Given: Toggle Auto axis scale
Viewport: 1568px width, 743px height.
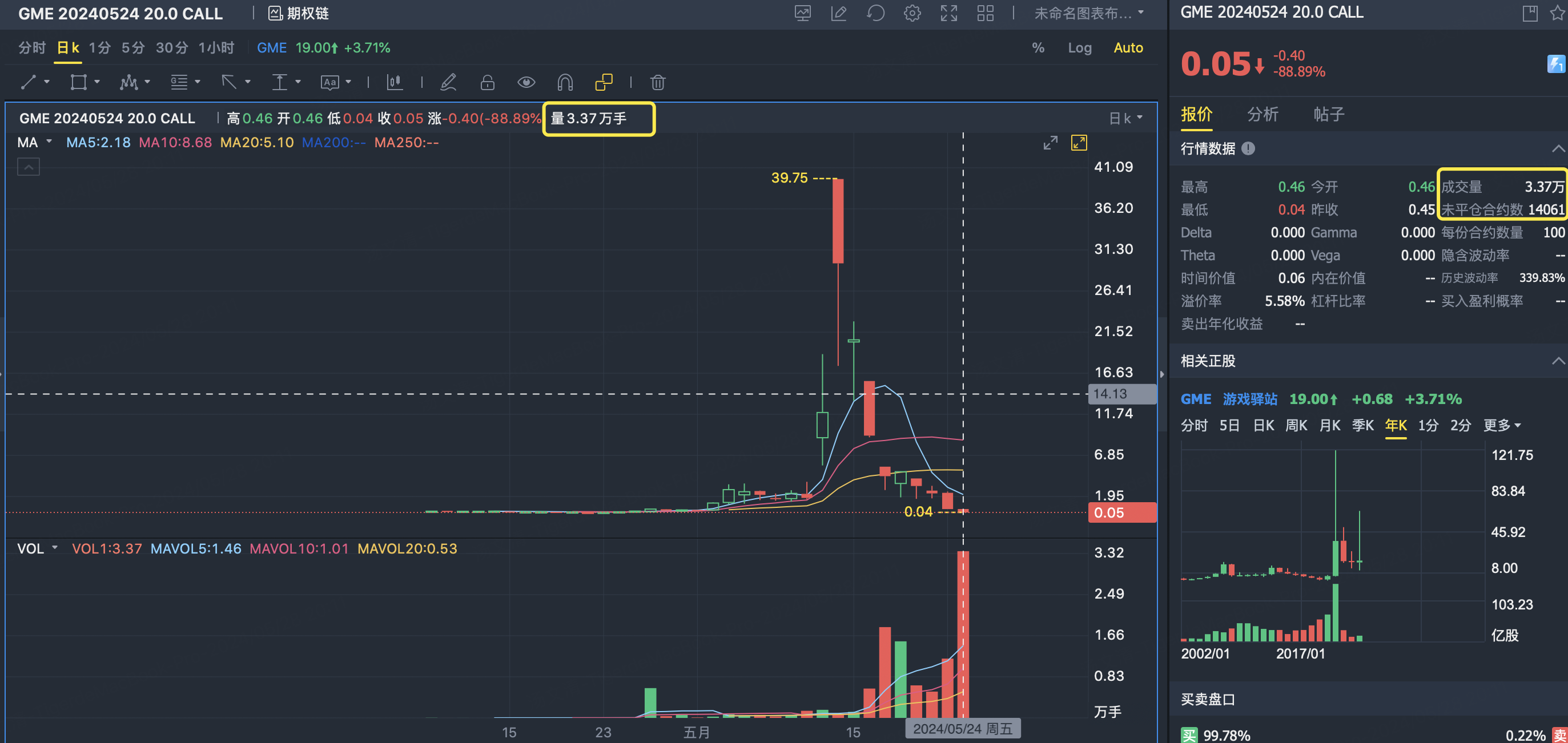Looking at the screenshot, I should [1128, 47].
